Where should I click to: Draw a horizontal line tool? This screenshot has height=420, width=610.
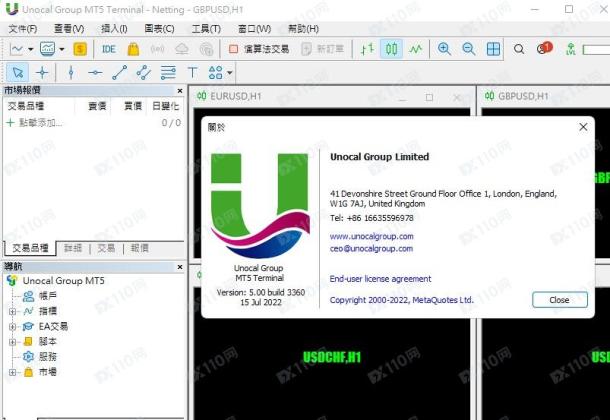95,72
